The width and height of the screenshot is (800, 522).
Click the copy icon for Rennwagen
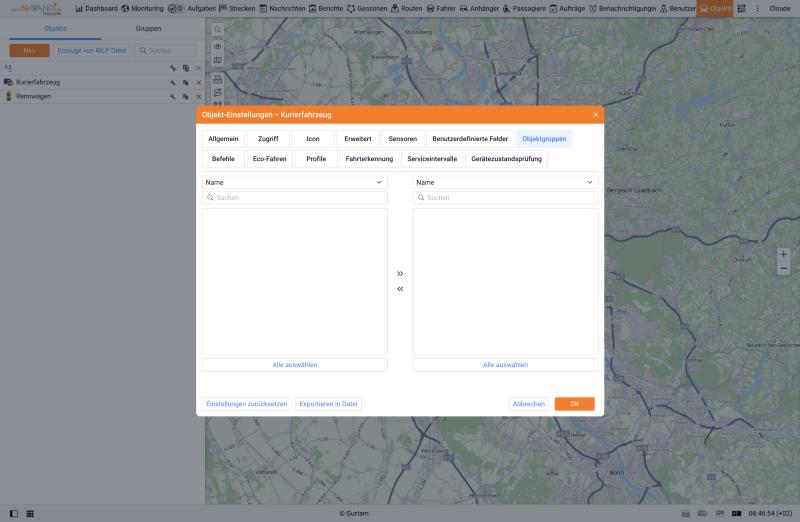[x=186, y=96]
